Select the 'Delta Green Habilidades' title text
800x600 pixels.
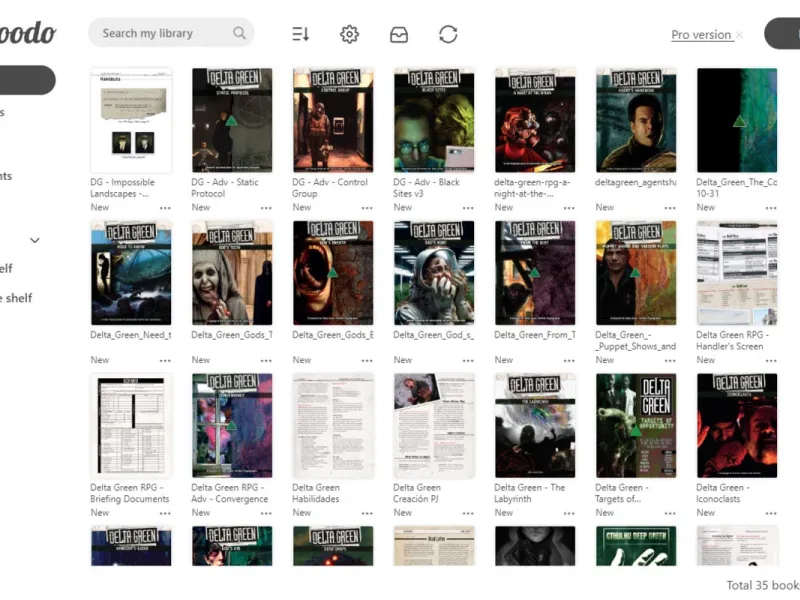coord(316,493)
